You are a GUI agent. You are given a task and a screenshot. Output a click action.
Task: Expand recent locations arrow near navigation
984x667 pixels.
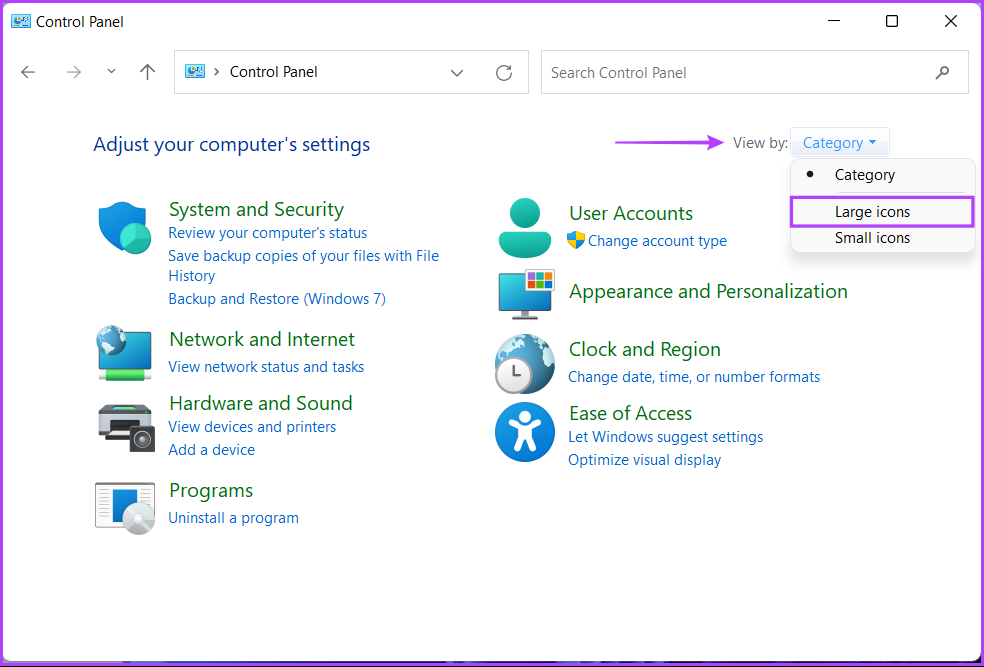coord(111,72)
